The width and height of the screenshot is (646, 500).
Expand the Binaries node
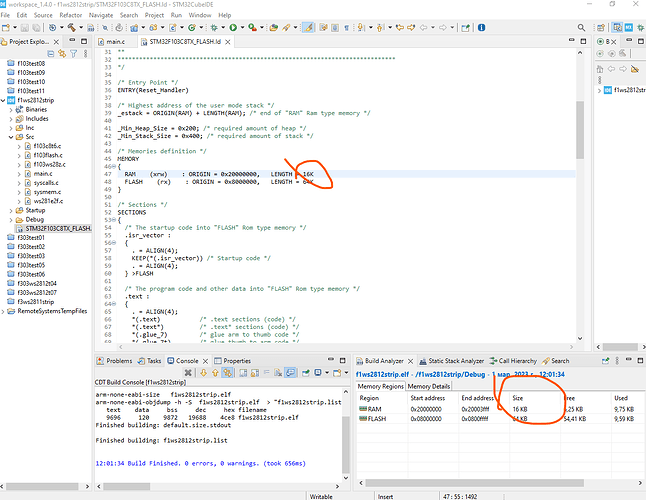point(11,110)
